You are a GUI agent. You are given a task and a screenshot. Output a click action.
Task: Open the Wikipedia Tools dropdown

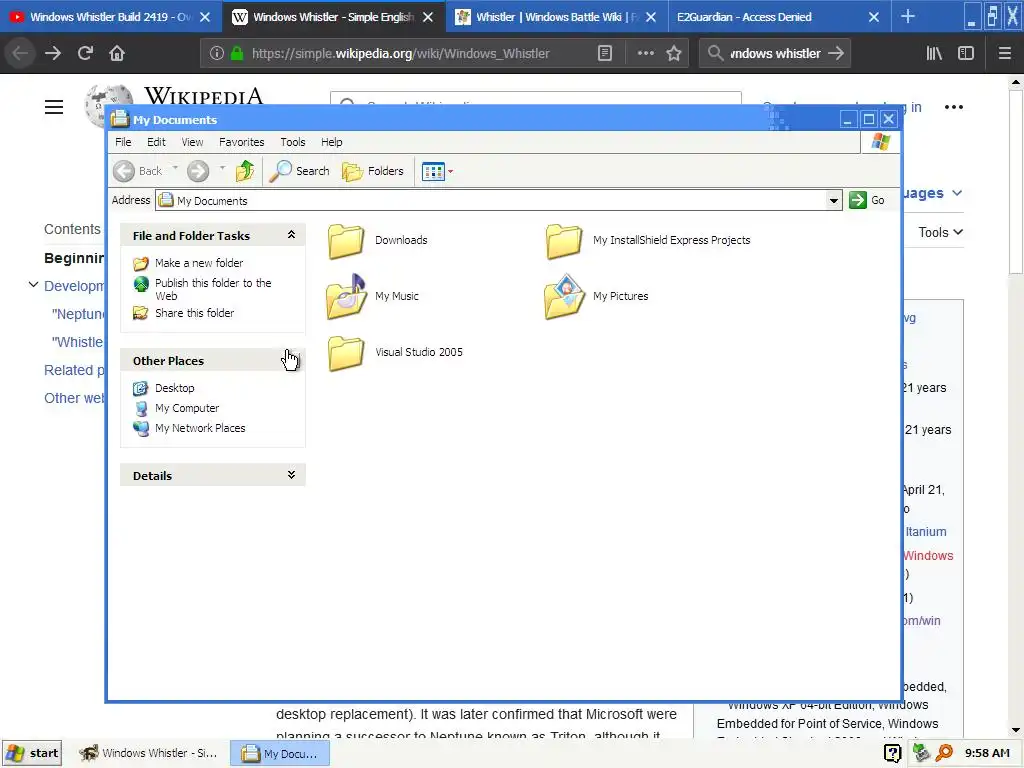coord(940,232)
